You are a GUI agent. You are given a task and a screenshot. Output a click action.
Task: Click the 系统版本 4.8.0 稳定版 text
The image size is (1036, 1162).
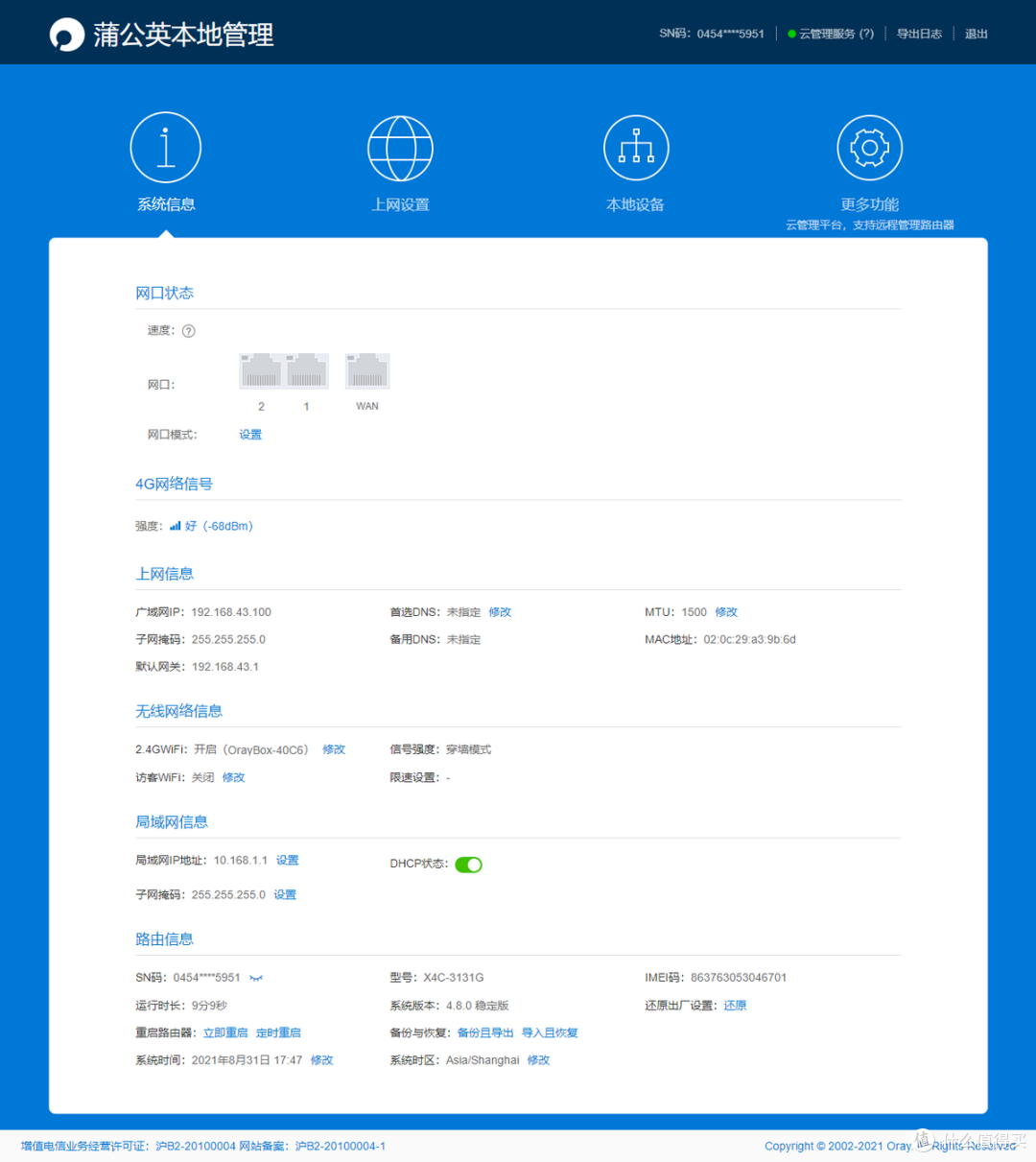[x=478, y=1006]
